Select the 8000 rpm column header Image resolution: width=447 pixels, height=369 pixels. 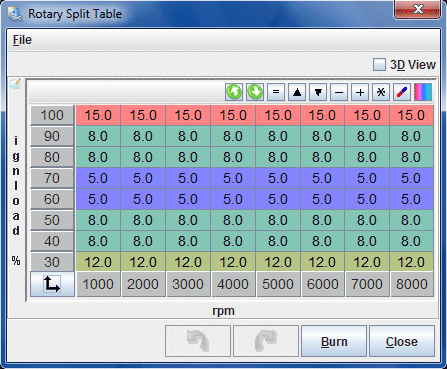[x=412, y=284]
